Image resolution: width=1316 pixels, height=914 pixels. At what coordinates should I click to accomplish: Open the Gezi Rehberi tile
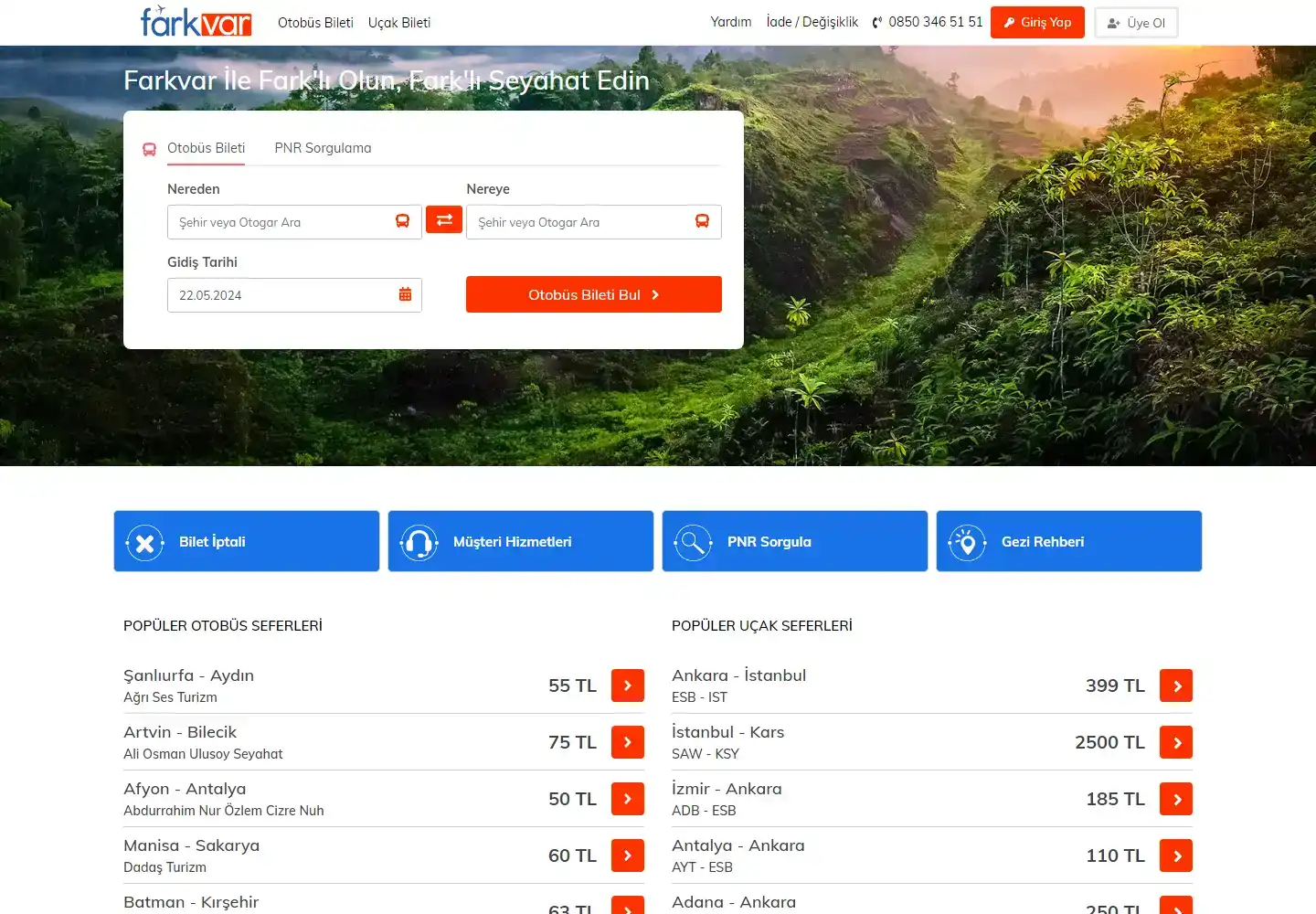click(x=1069, y=541)
